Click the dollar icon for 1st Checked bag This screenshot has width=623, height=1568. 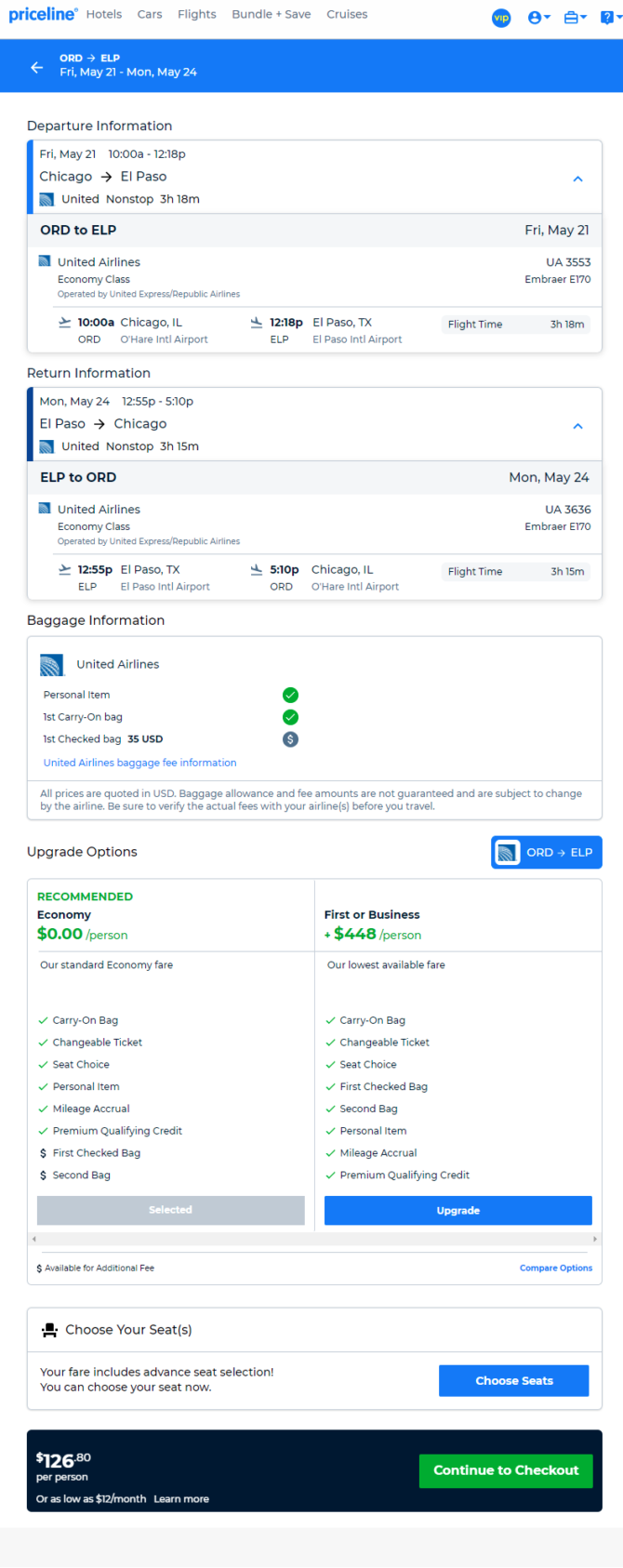[x=290, y=739]
